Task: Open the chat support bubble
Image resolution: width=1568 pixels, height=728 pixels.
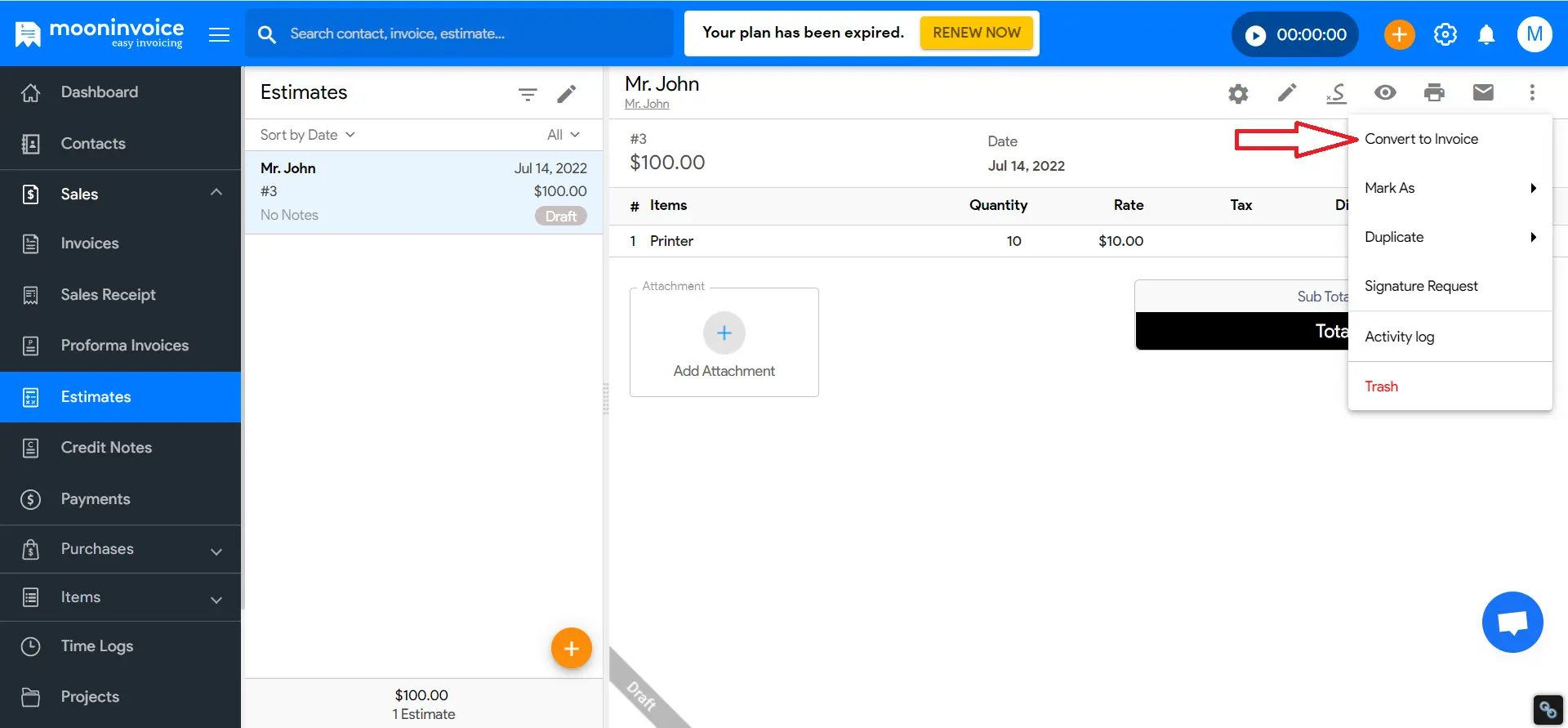Action: coord(1512,622)
